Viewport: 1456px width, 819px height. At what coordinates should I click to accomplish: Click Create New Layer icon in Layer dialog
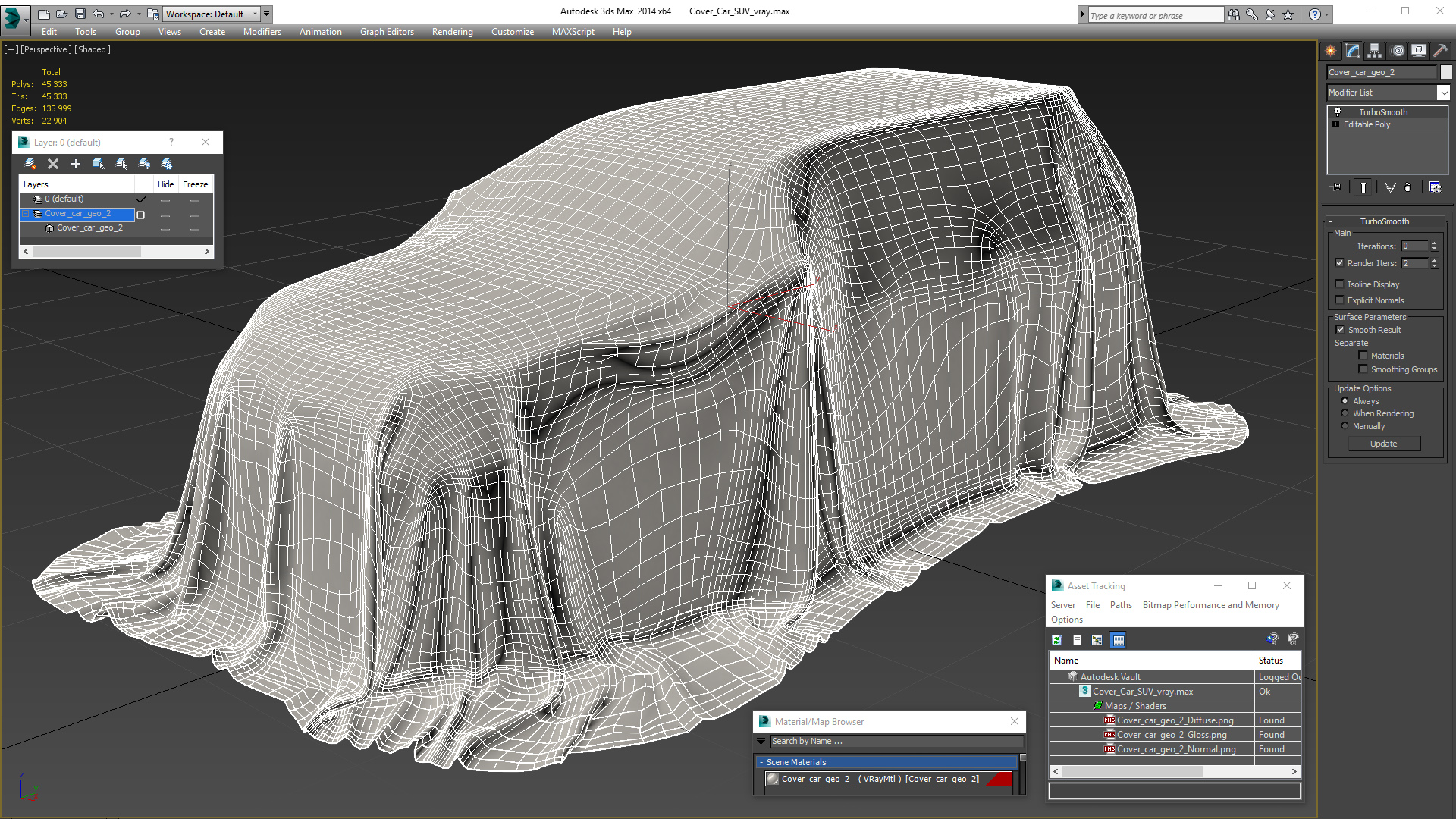(30, 164)
